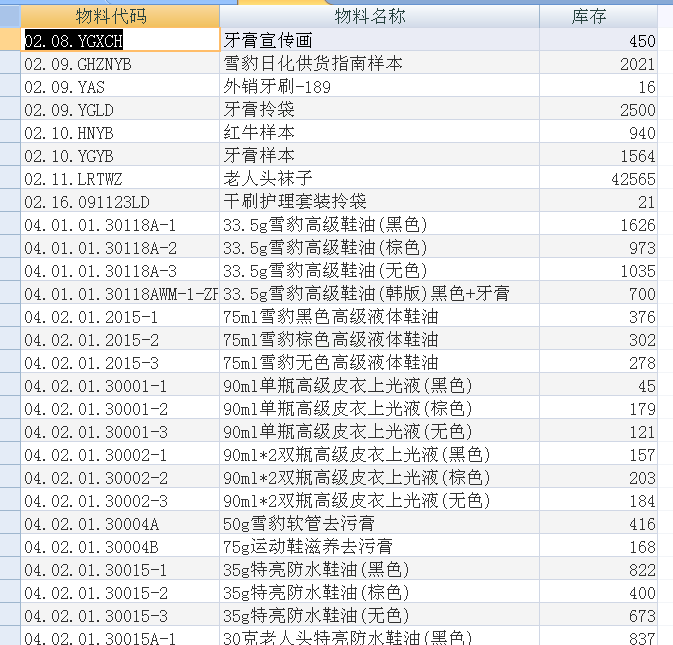This screenshot has width=673, height=645.
Task: Select 33.5g雪豹高级鞋油(无色) cell
Action: point(379,271)
